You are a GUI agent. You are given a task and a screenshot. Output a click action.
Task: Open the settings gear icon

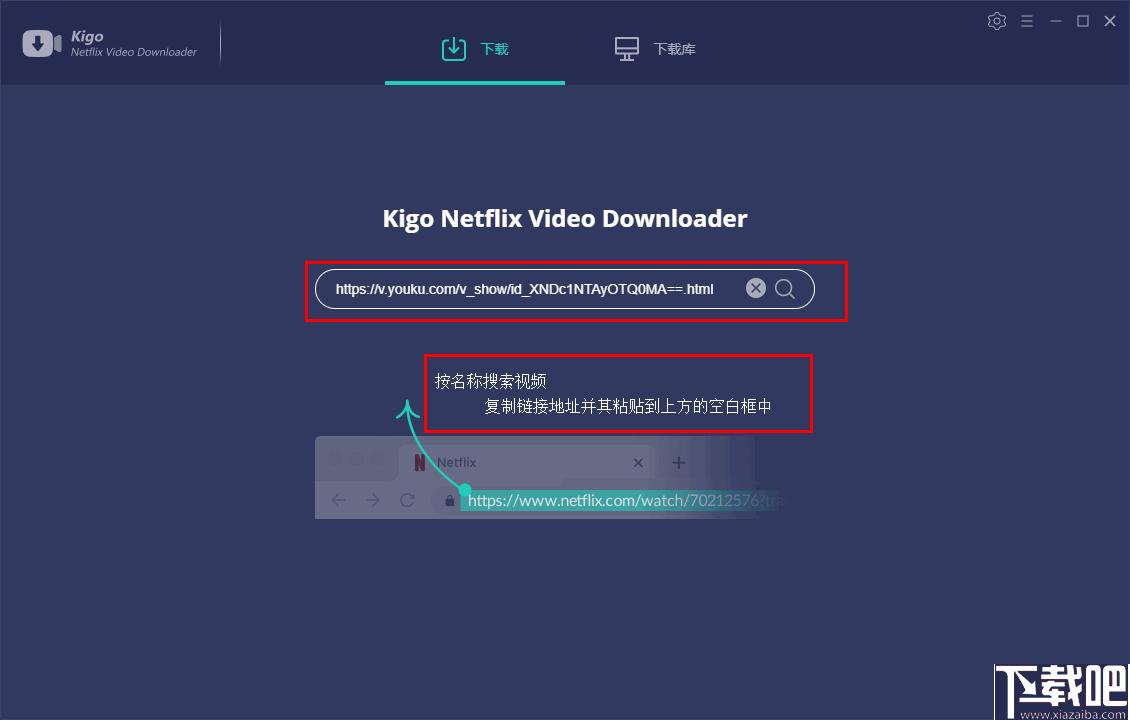point(997,21)
